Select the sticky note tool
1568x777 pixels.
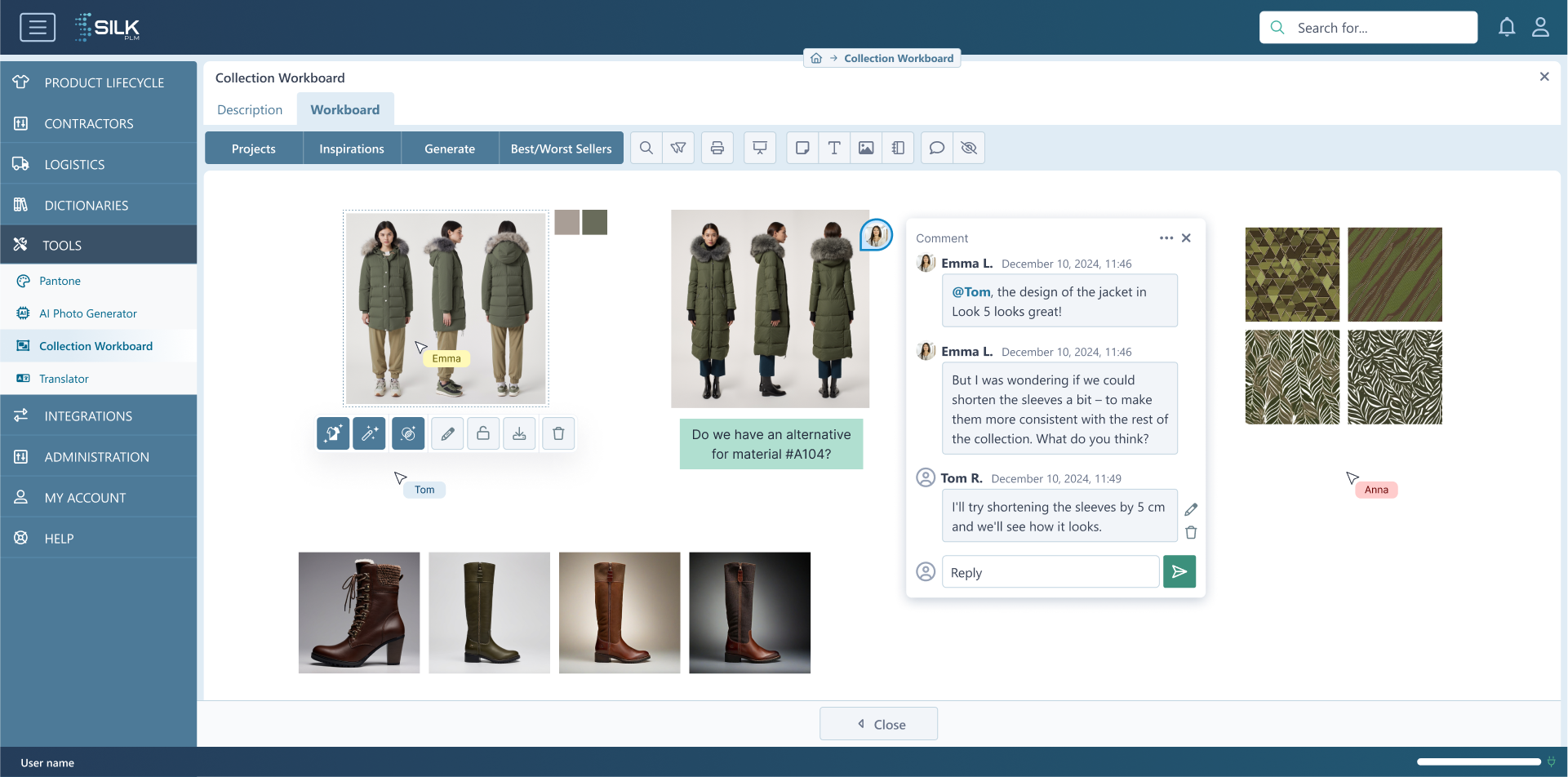pyautogui.click(x=802, y=148)
